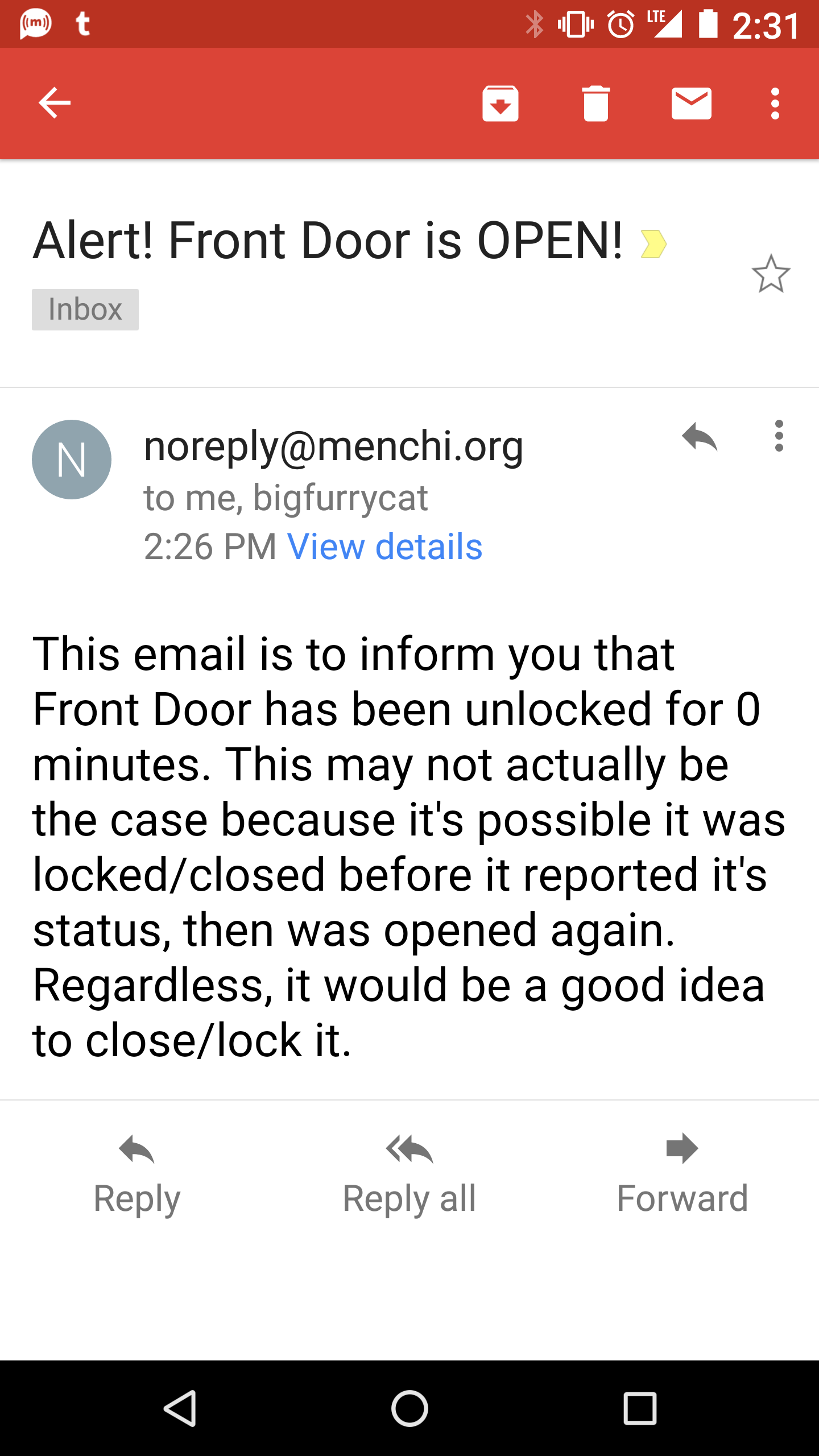Click the Inbox label chip
Viewport: 819px width, 1456px height.
85,309
